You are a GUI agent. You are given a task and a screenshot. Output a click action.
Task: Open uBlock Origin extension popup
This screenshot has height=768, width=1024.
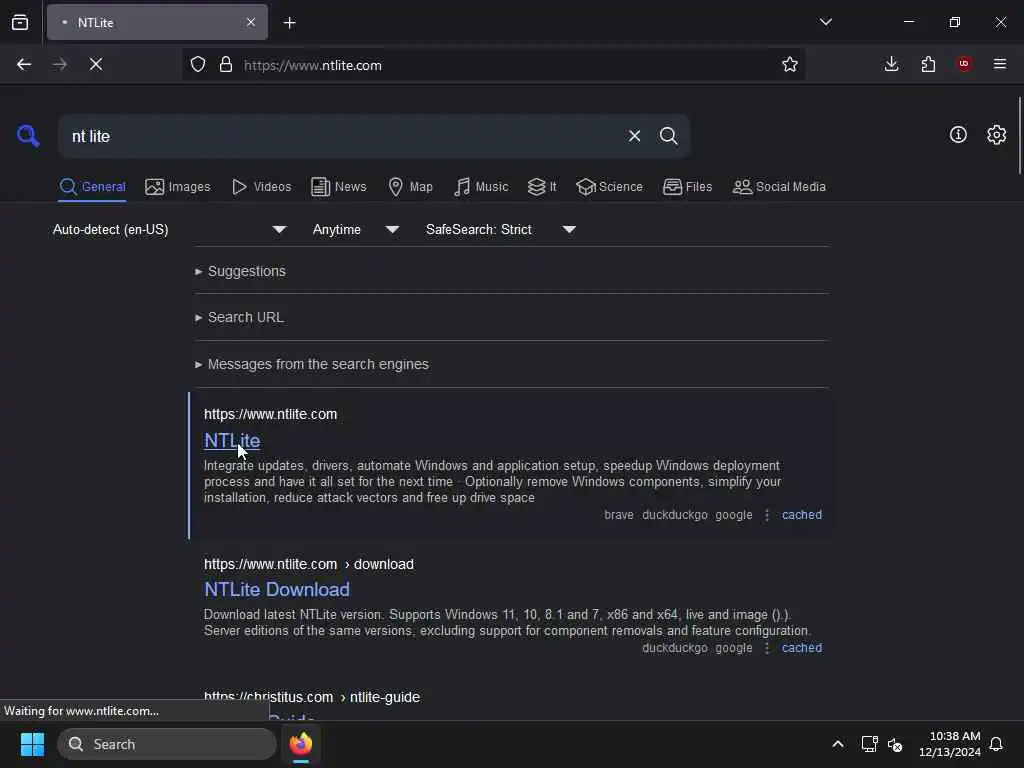point(964,64)
